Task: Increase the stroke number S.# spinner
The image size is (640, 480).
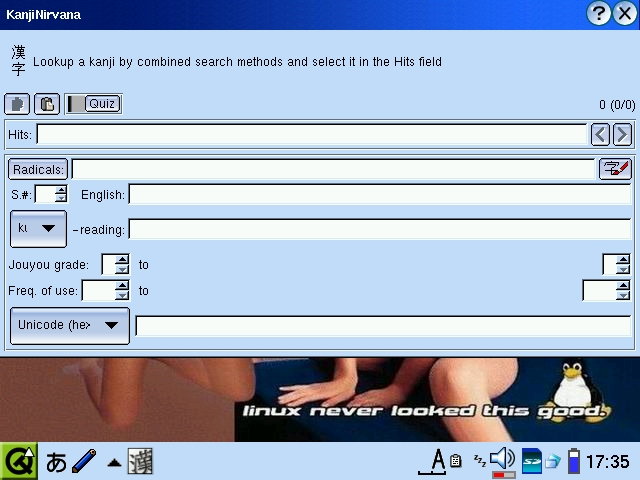Action: click(61, 189)
